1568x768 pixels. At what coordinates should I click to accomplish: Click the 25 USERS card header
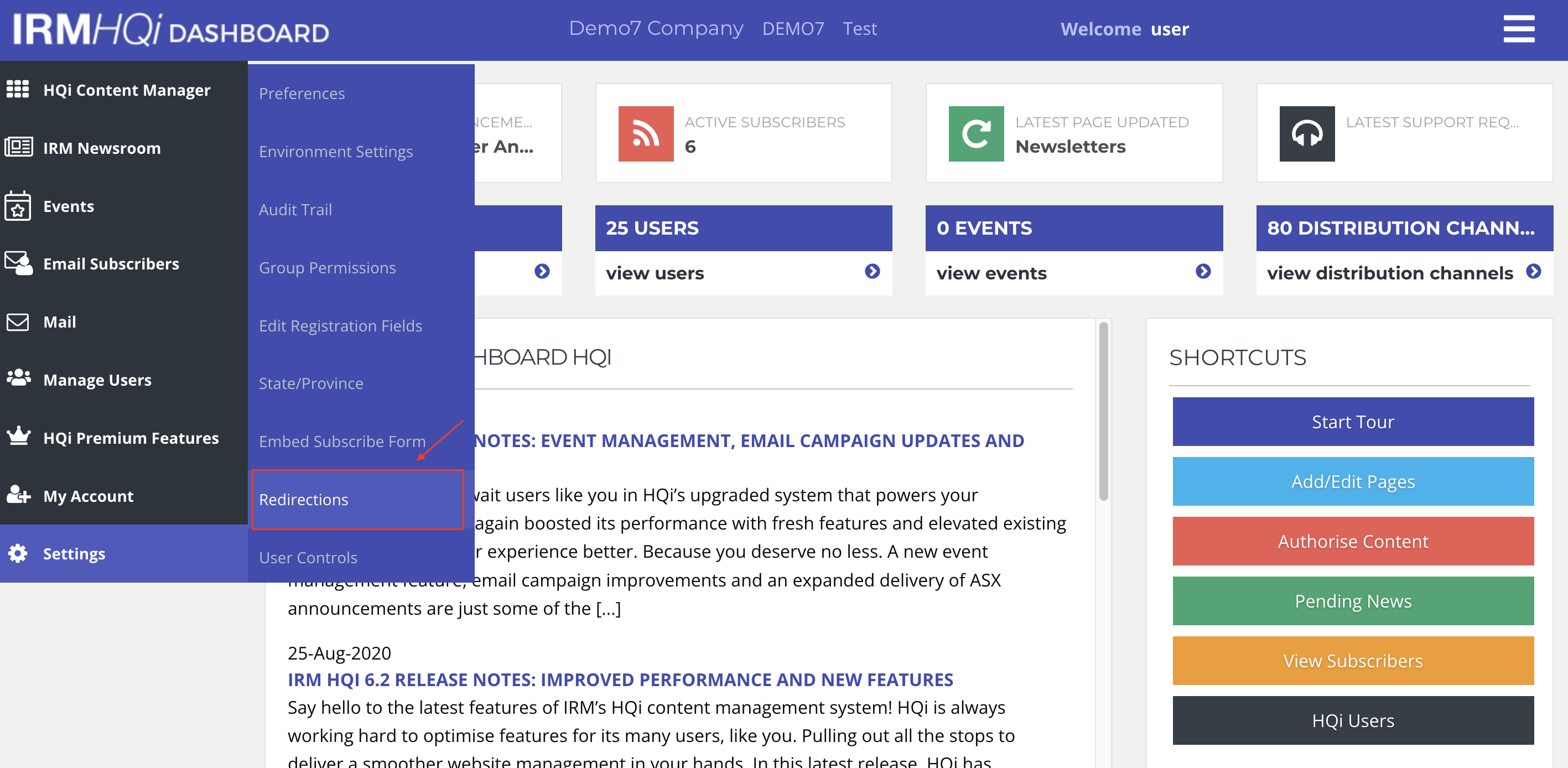point(743,227)
